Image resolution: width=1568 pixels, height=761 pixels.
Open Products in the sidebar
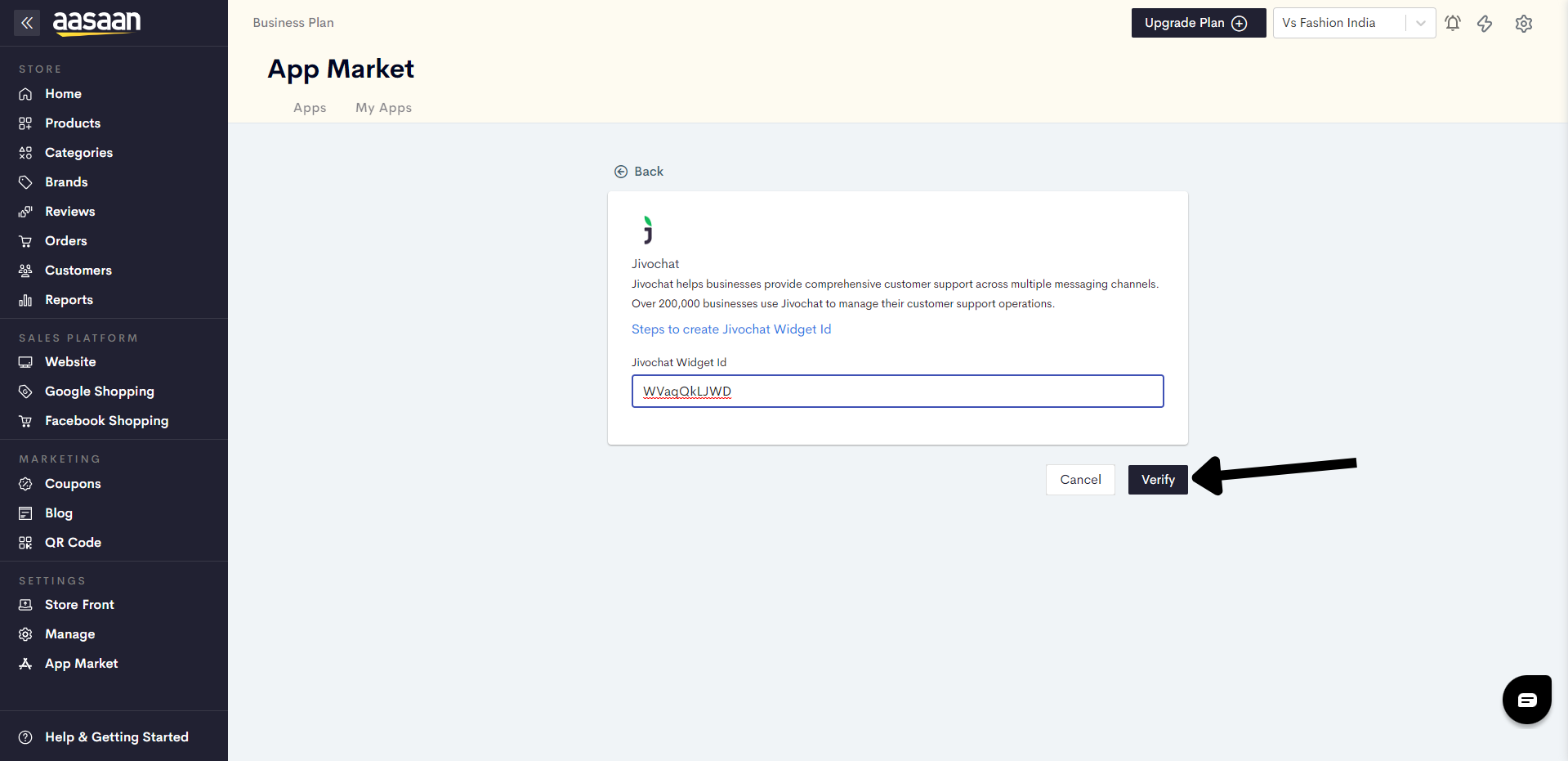coord(73,123)
